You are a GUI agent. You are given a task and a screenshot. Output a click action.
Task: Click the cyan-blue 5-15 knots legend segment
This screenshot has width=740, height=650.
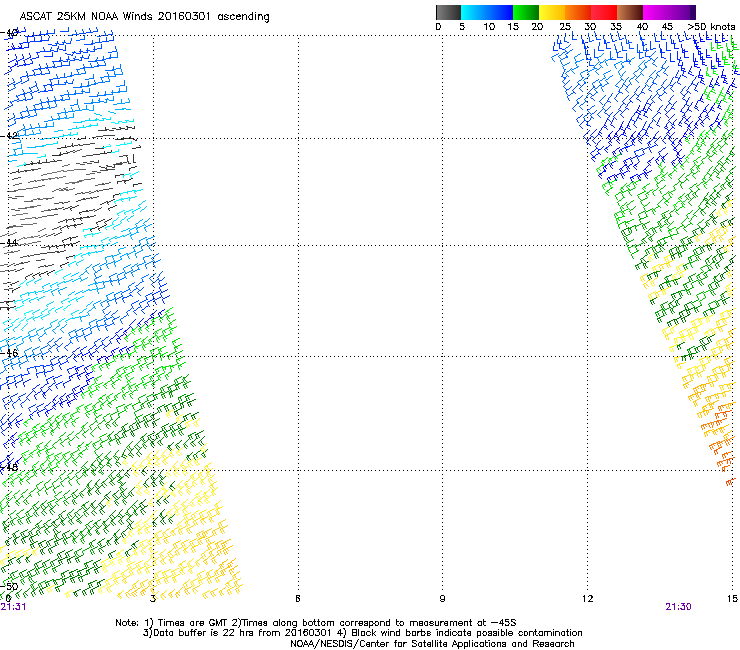tap(487, 12)
